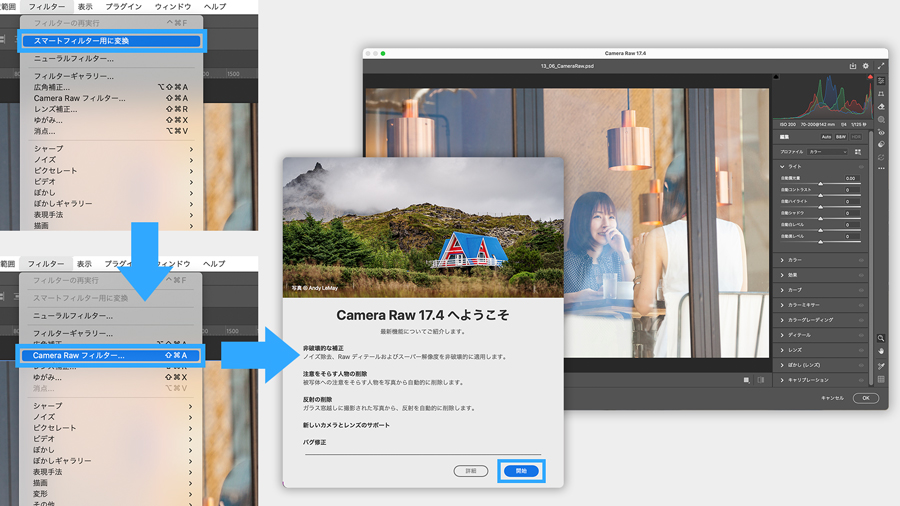Viewport: 900px width, 506px height.
Task: Open the 表示 menu in upper menu bar
Action: pyautogui.click(x=85, y=6)
